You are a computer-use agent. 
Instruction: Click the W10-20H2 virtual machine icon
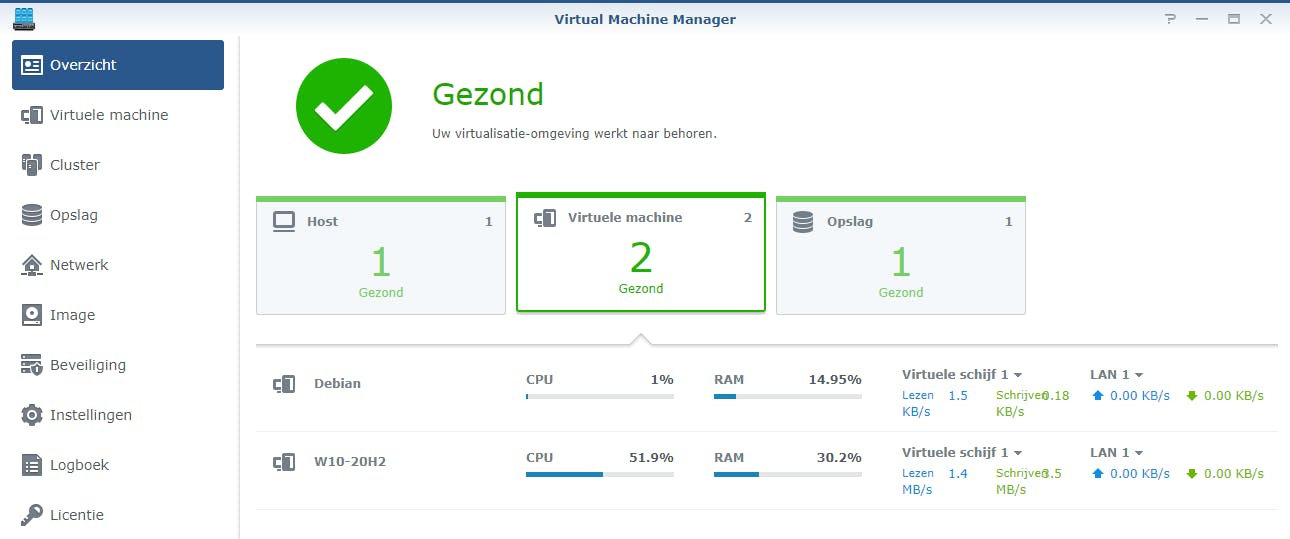284,462
